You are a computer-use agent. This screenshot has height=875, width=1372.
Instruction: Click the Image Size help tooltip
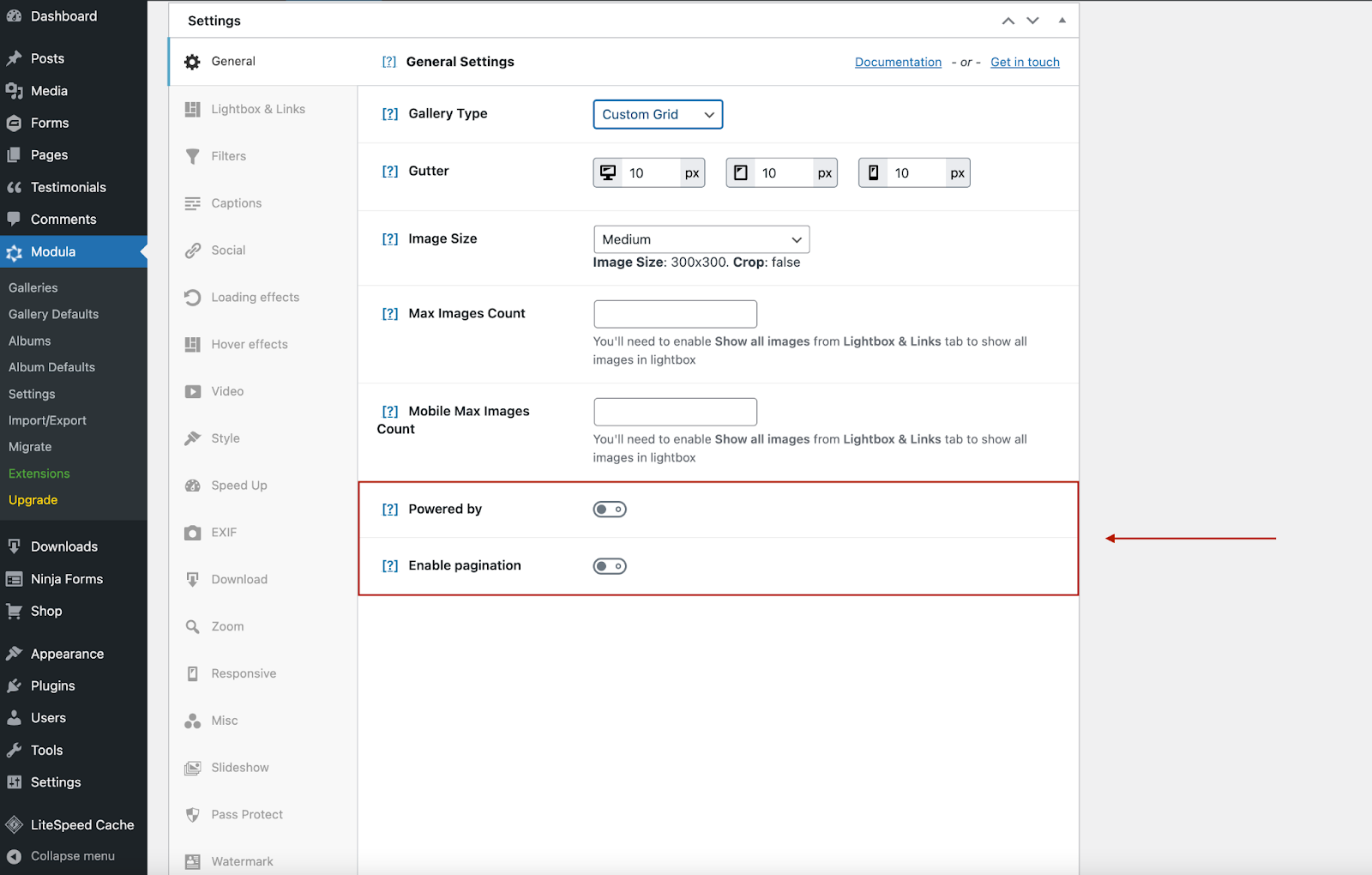tap(390, 239)
